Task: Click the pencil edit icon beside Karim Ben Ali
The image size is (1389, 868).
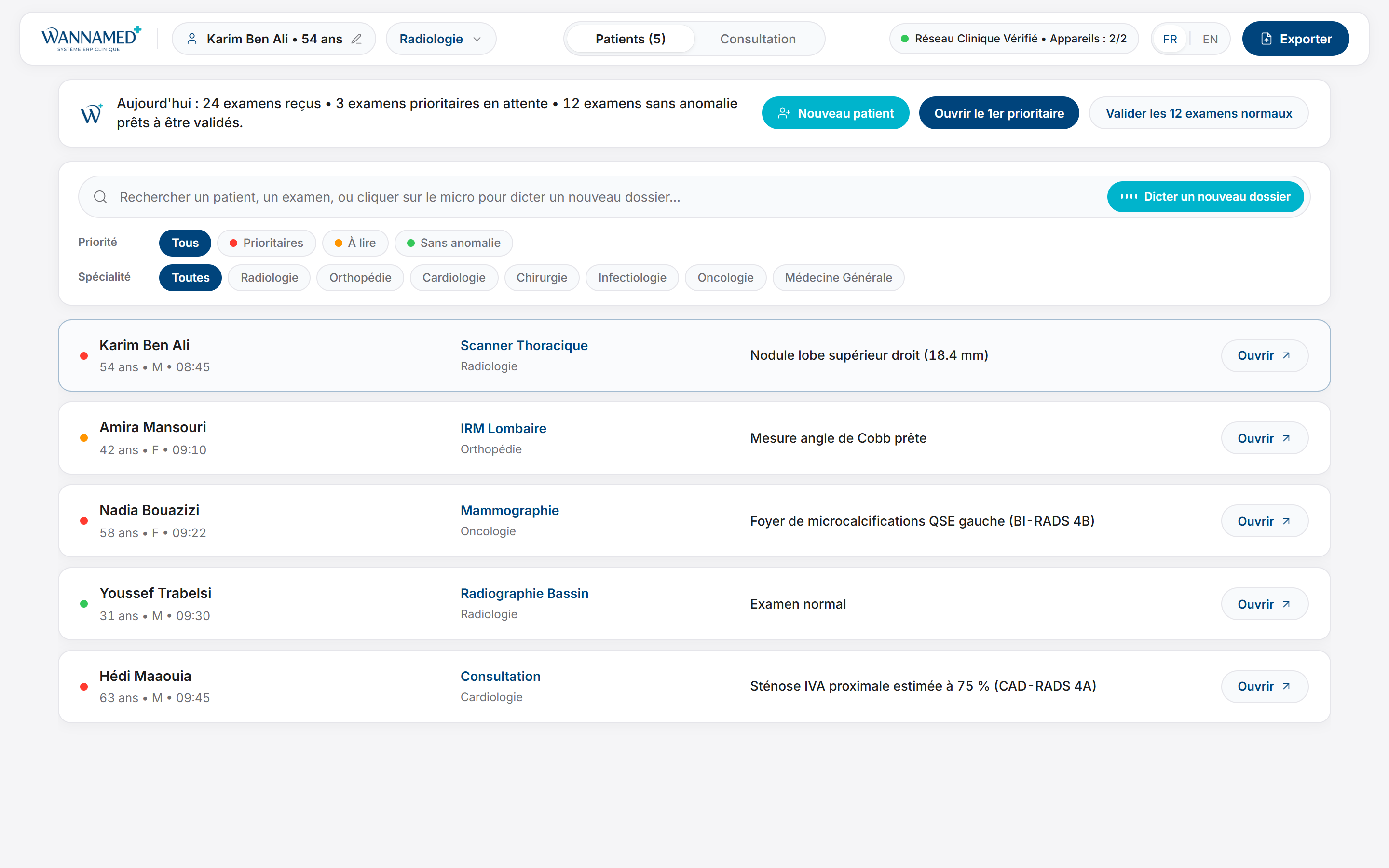Action: tap(356, 39)
